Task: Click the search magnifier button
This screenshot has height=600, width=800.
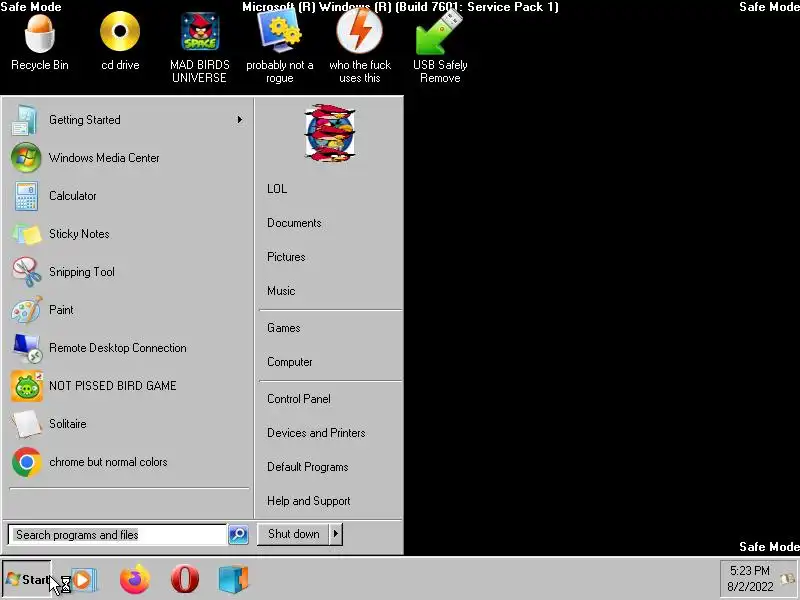Action: 238,534
